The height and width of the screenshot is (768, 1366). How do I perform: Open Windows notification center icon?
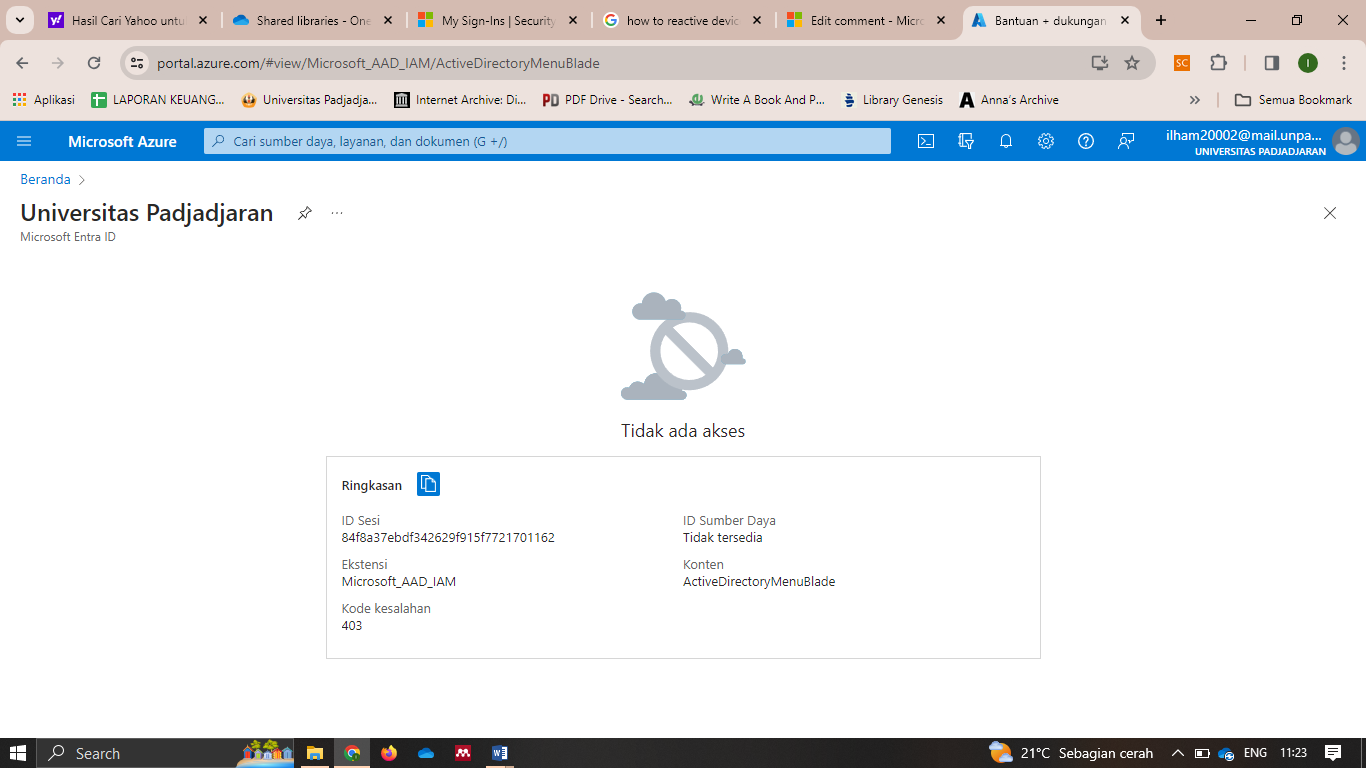1333,753
